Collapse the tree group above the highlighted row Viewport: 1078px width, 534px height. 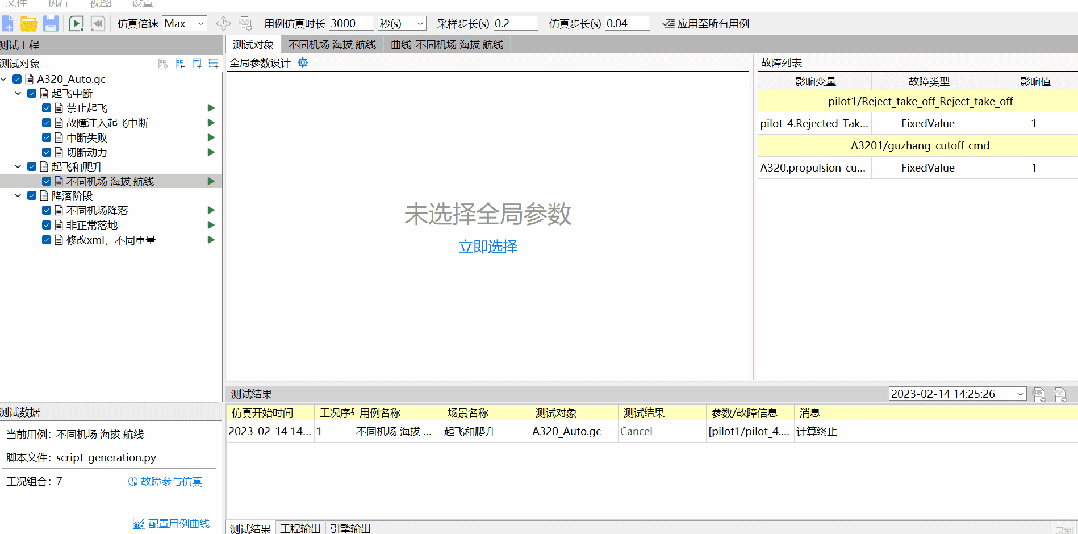pyautogui.click(x=19, y=166)
